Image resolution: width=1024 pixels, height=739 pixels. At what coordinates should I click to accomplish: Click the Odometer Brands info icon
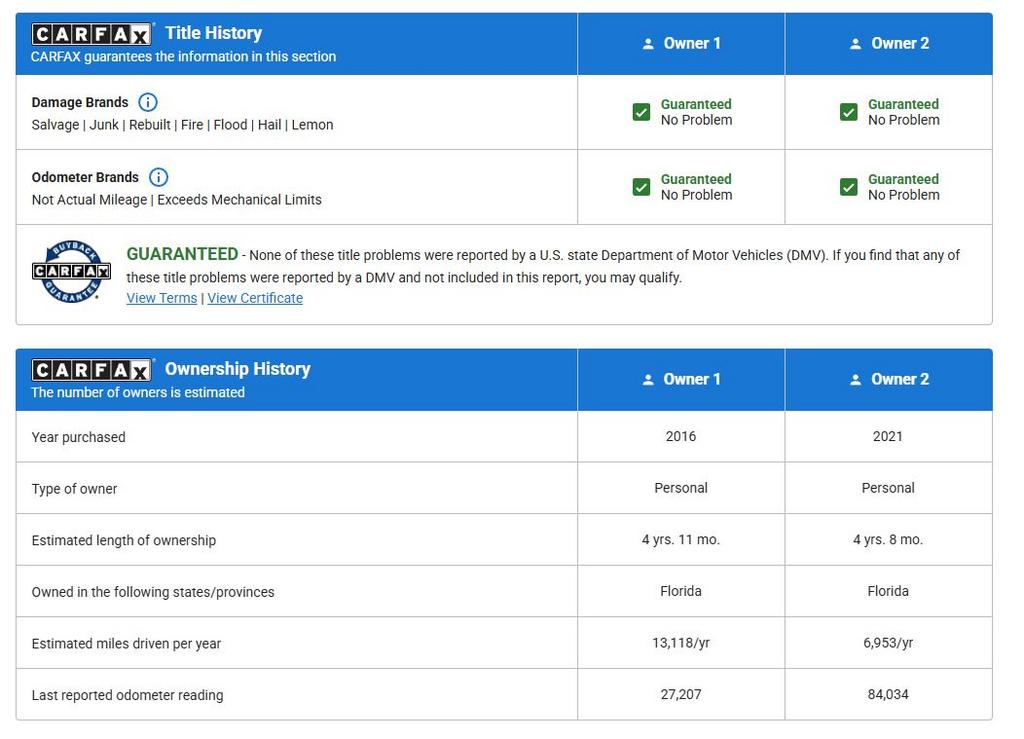(x=158, y=177)
